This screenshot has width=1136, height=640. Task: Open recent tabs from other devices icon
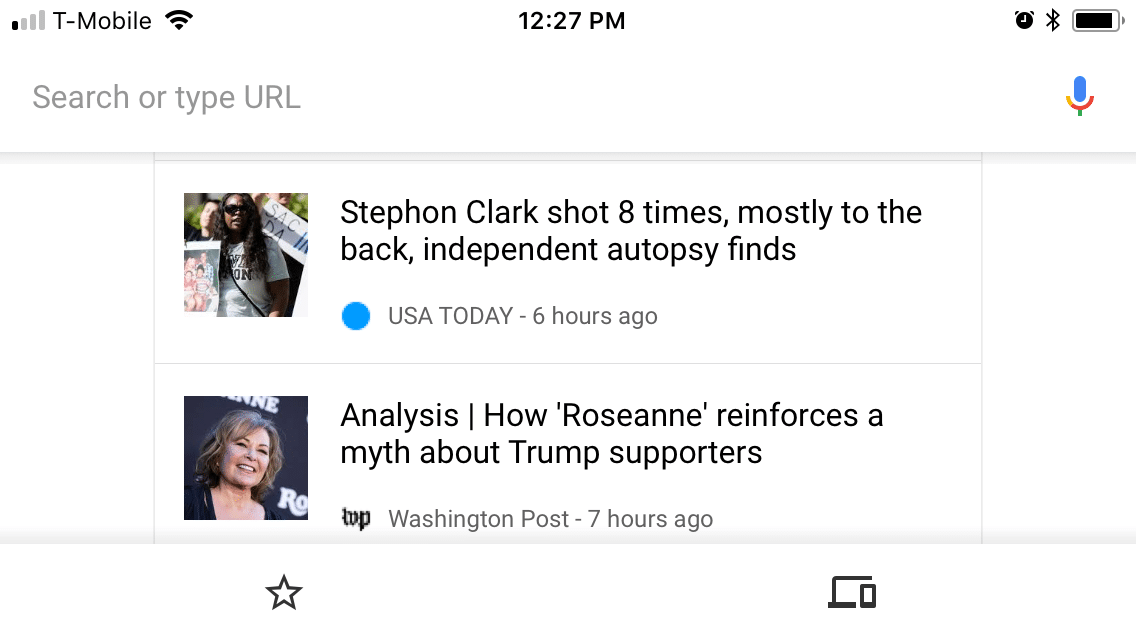(852, 593)
